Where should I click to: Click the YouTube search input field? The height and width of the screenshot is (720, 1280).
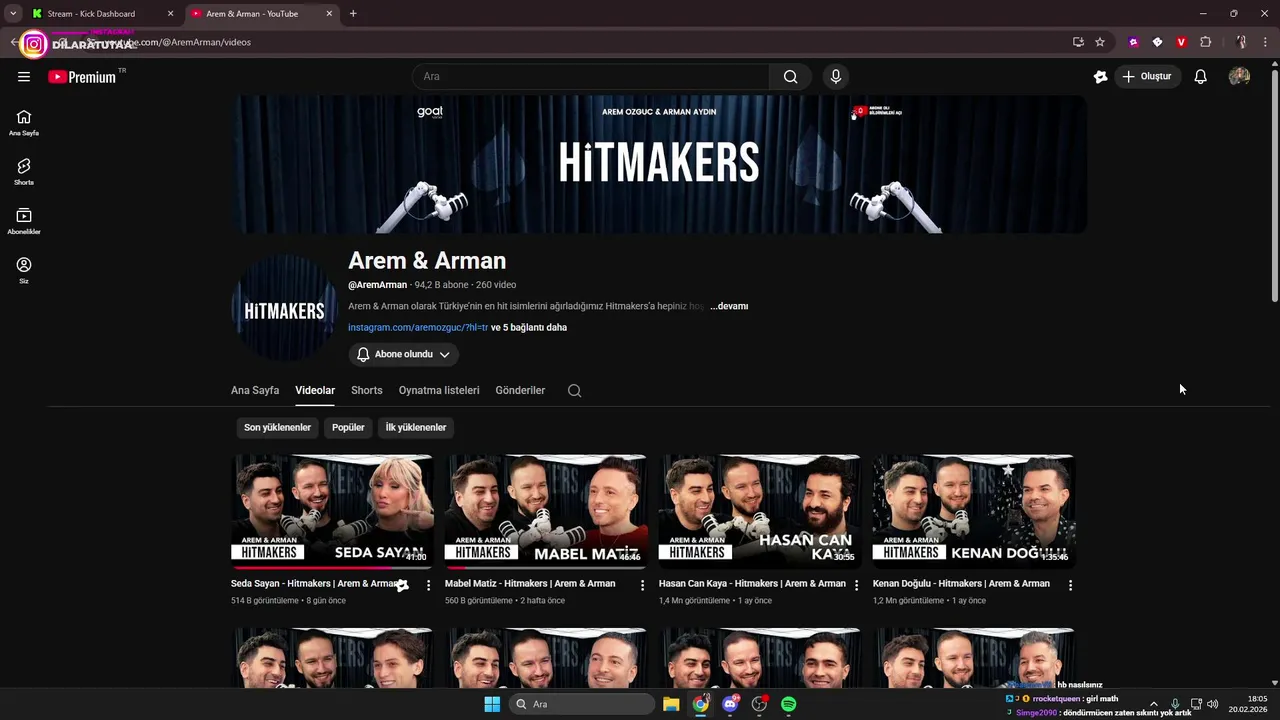click(590, 76)
